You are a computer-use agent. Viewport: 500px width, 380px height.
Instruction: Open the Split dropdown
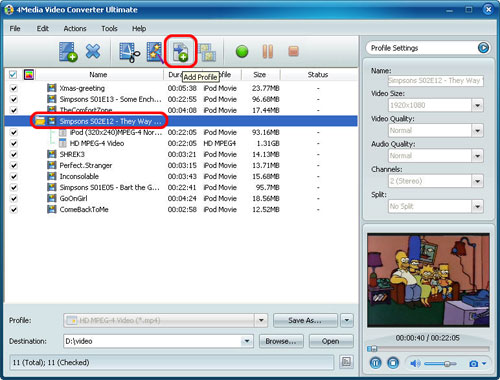pos(477,207)
